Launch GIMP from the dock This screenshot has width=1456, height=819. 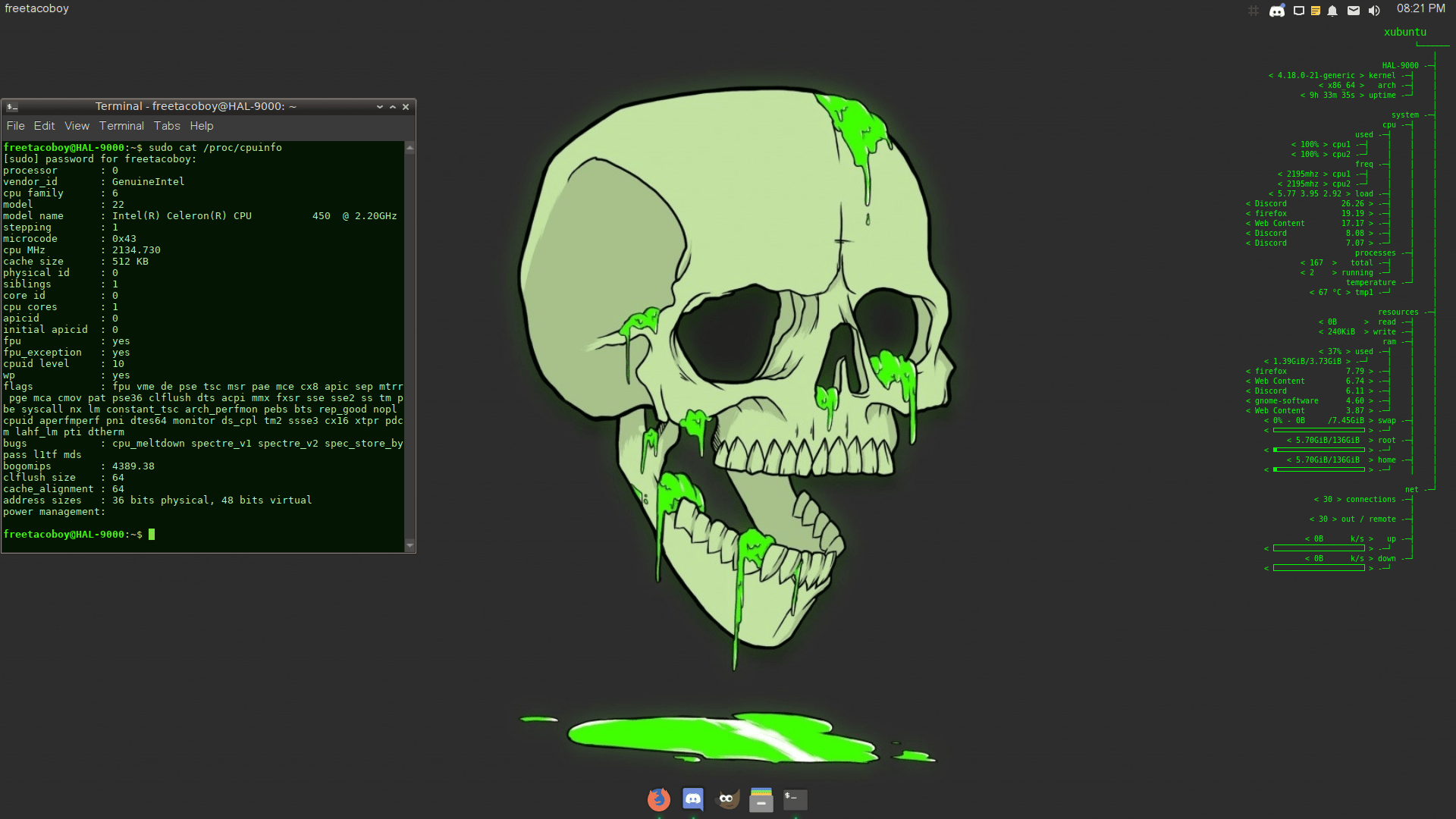(x=727, y=799)
